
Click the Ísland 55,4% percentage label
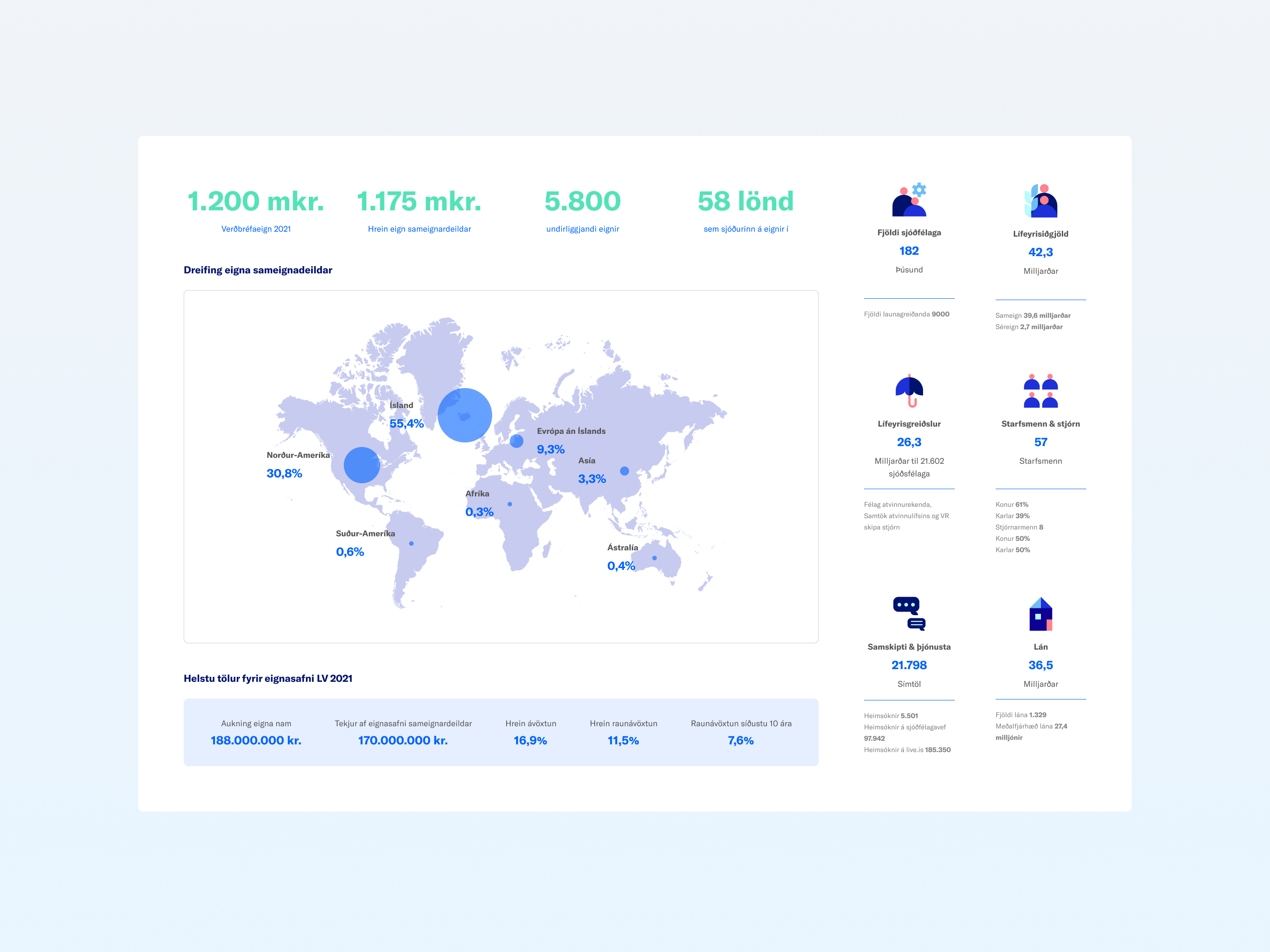(406, 423)
